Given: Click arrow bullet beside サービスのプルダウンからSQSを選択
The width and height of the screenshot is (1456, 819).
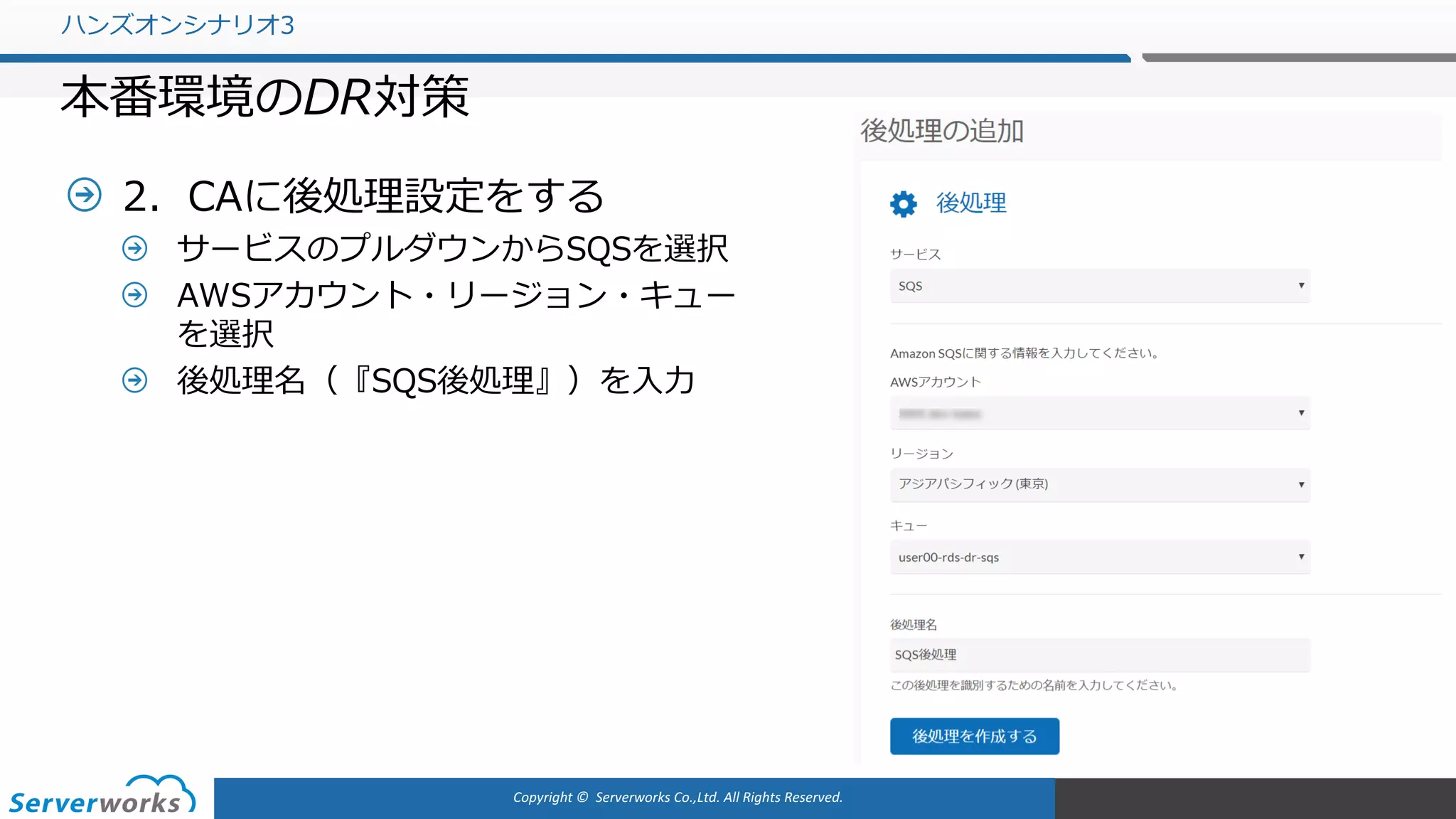Looking at the screenshot, I should [134, 248].
